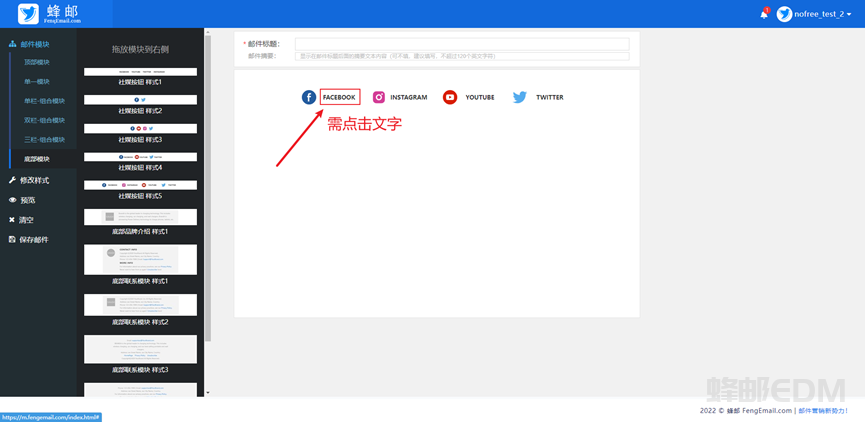
Task: Click the INSTAGRAM text label
Action: click(409, 97)
